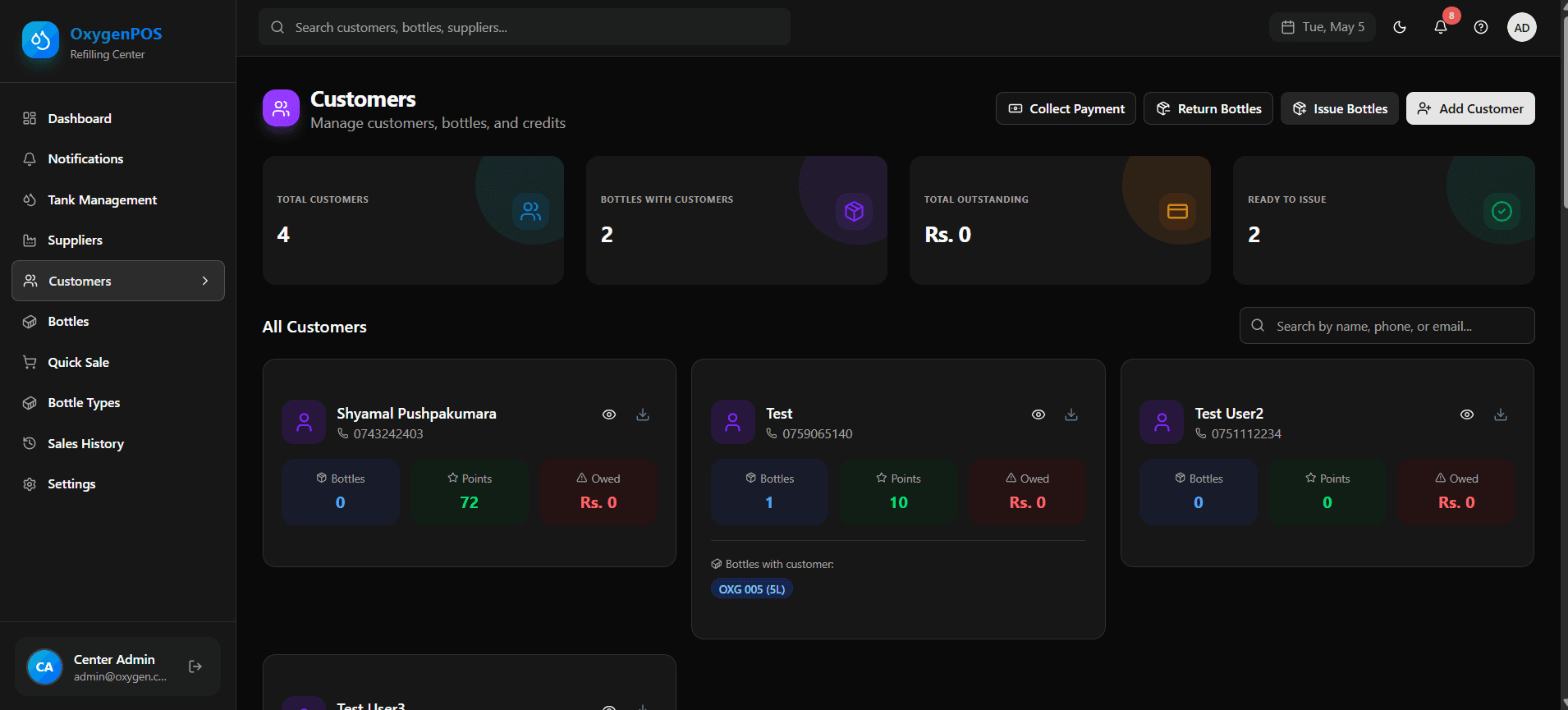Click the Sales History clock icon
The height and width of the screenshot is (710, 1568).
pos(30,443)
